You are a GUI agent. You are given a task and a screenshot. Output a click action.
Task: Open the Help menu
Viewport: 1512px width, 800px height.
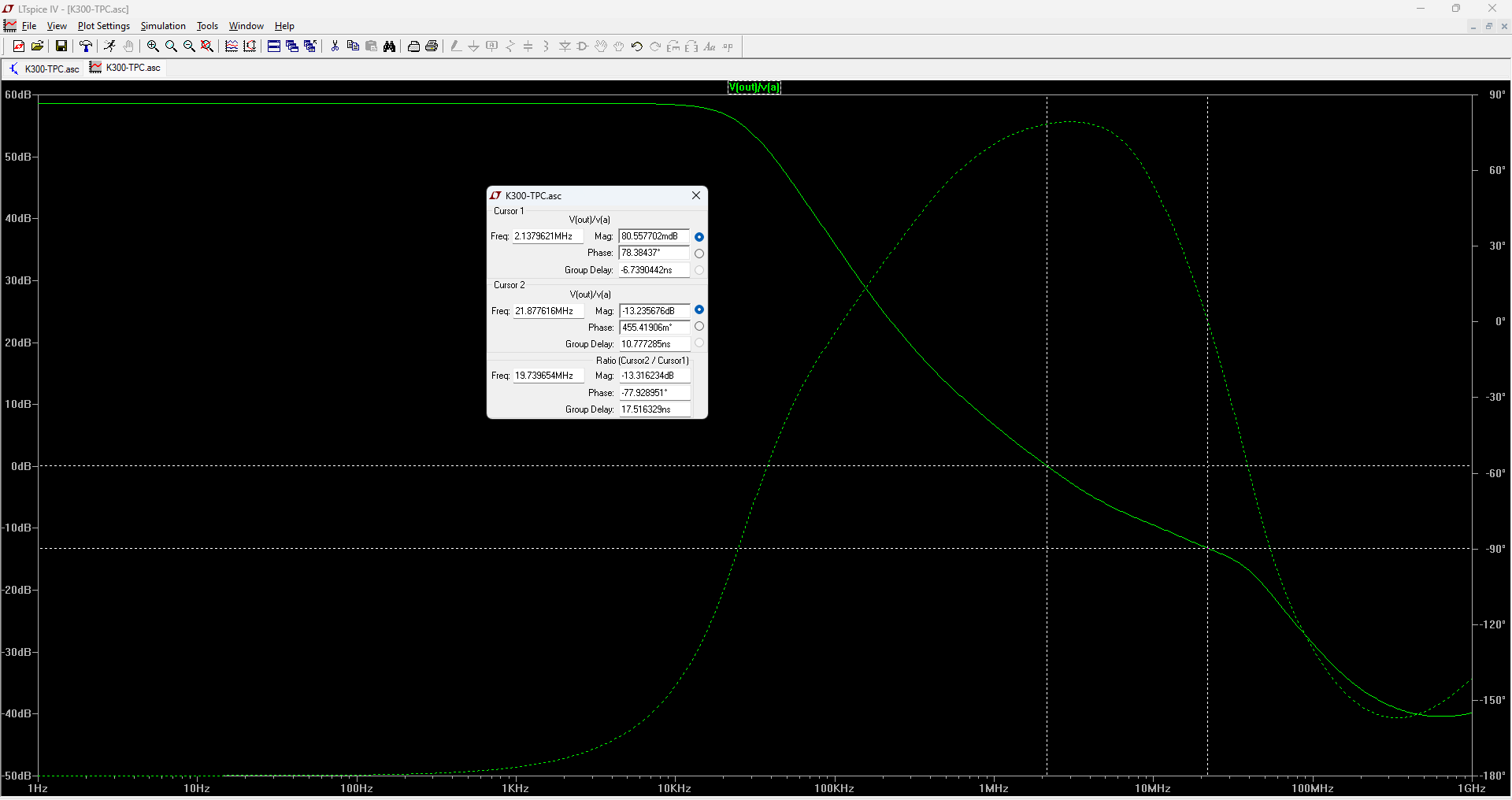284,26
